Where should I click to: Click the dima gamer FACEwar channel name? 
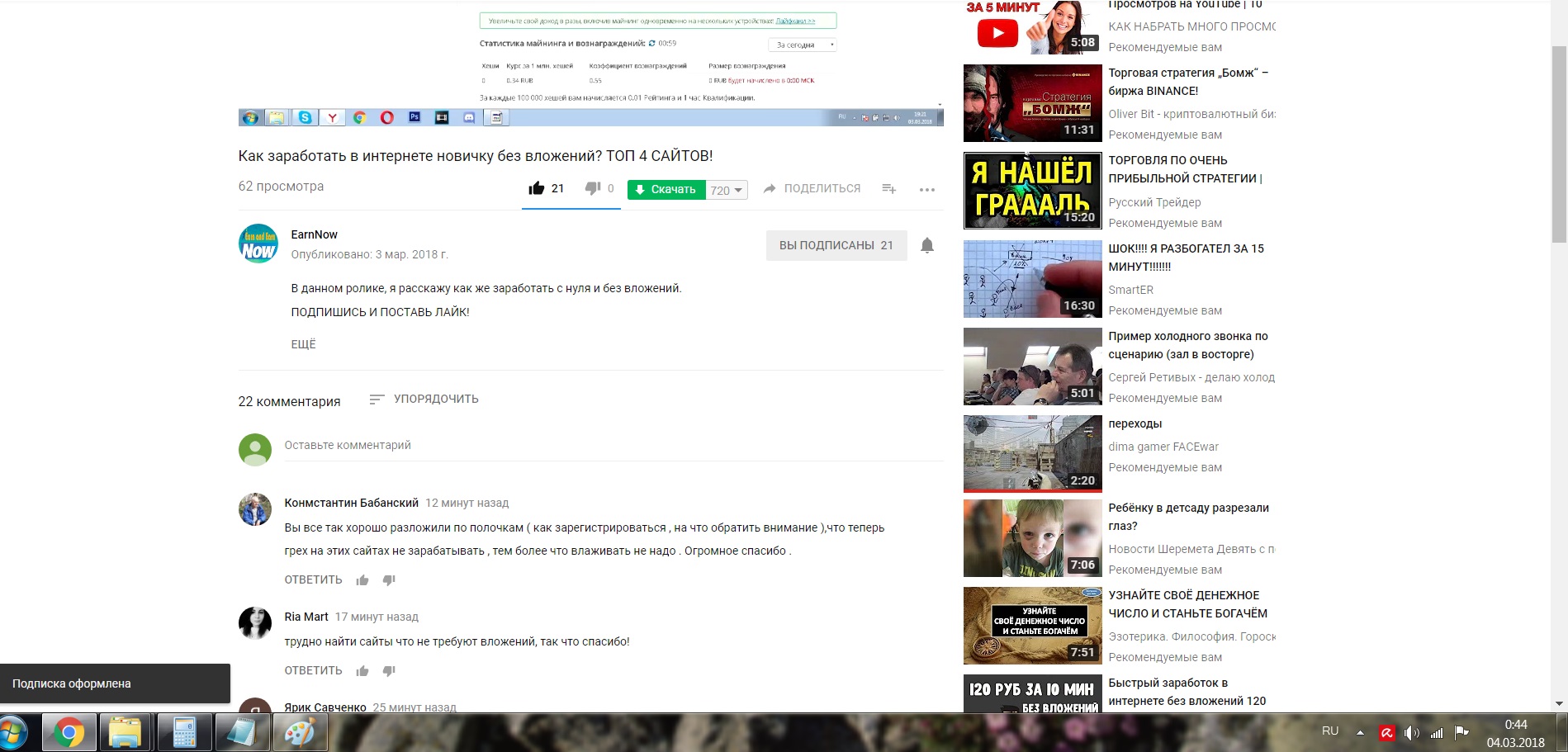pyautogui.click(x=1163, y=447)
